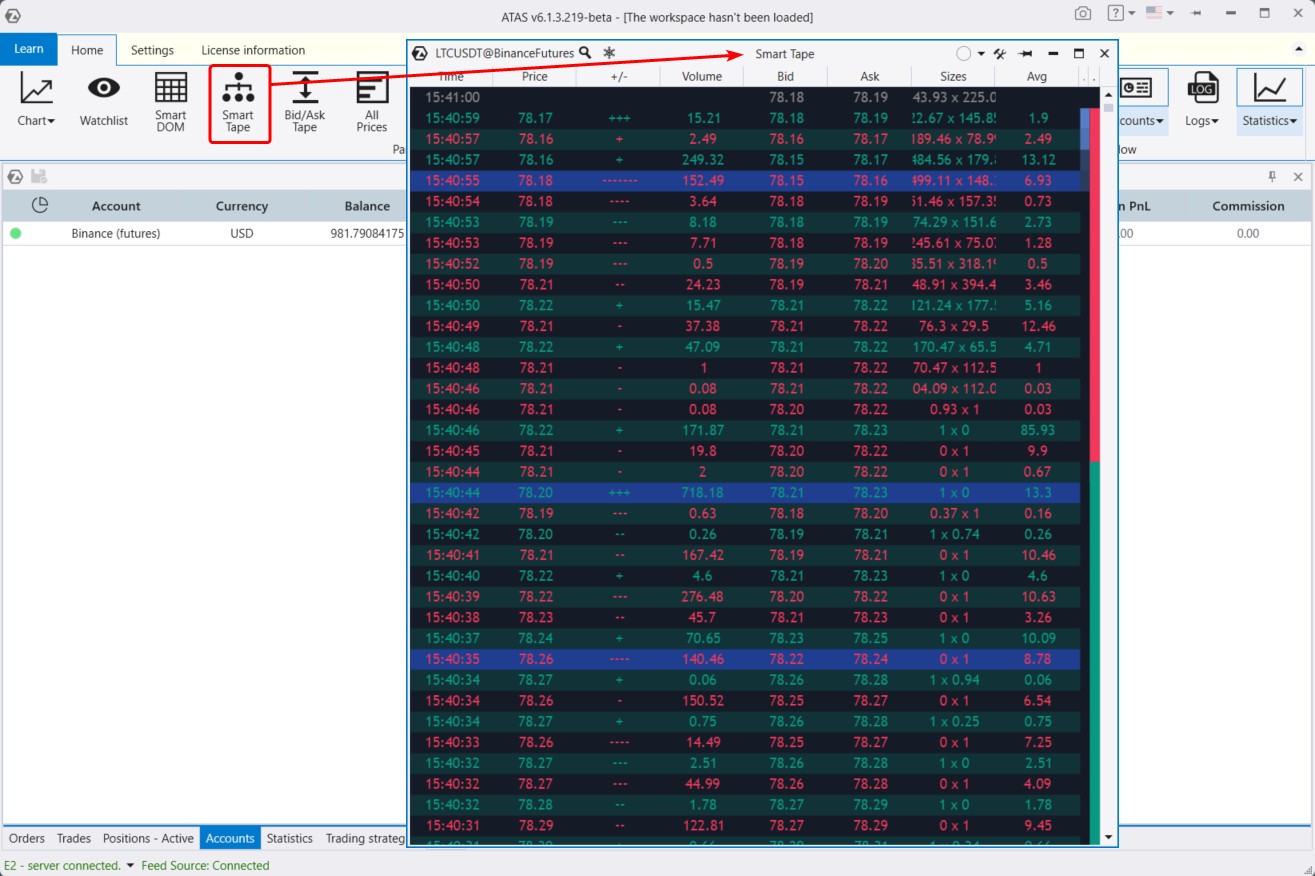The height and width of the screenshot is (876, 1315).
Task: Click the snowflake freeze icon in Smart Tape
Action: (x=609, y=53)
